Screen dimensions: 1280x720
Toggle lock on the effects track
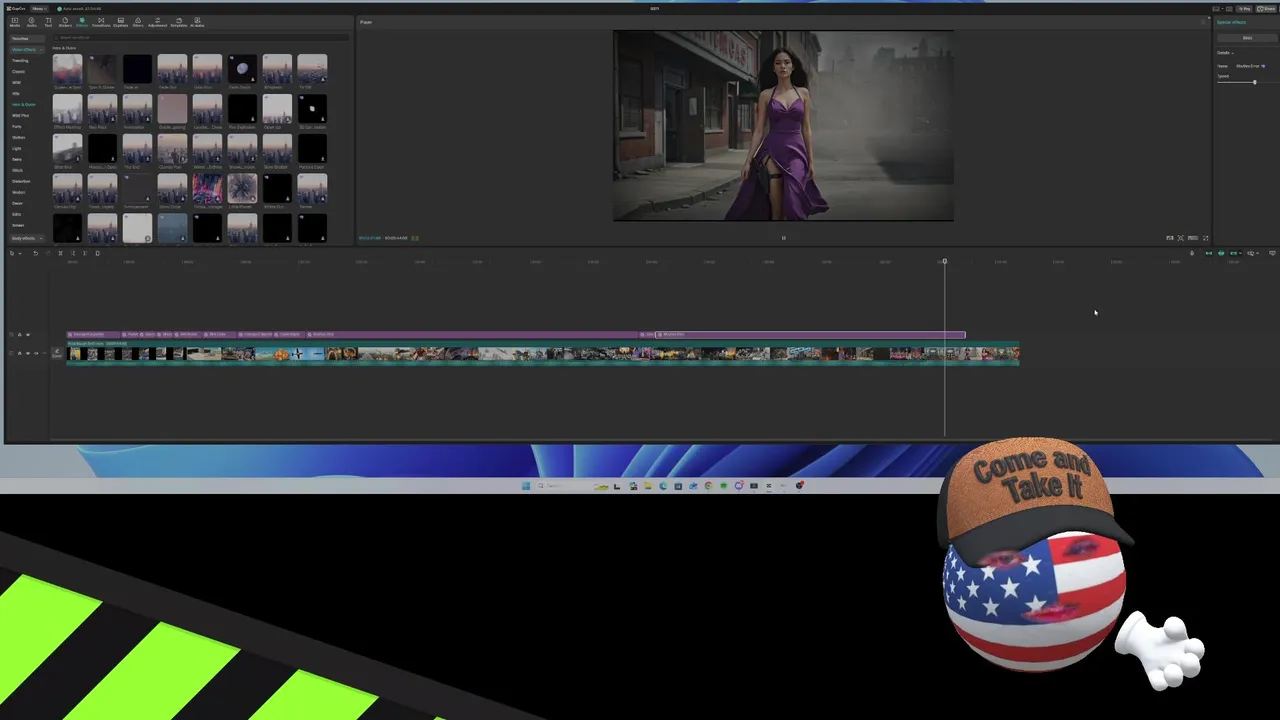tap(19, 335)
